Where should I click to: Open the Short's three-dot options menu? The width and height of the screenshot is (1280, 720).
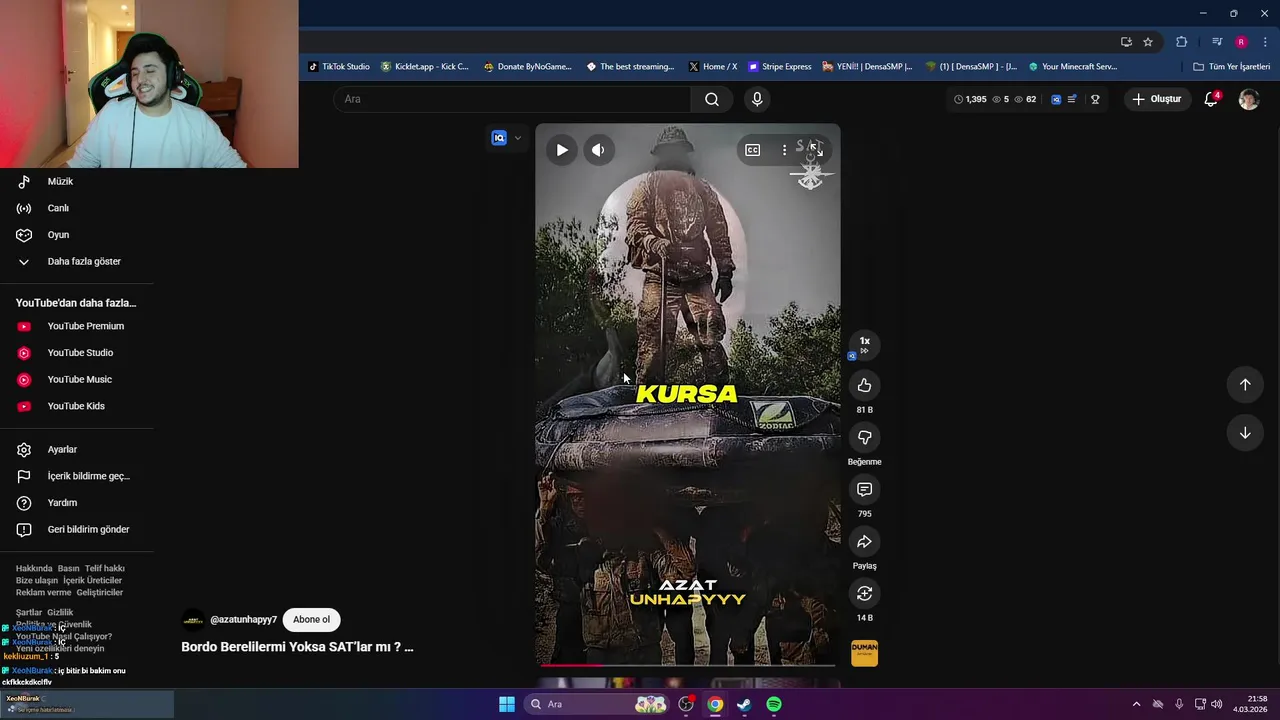click(784, 150)
